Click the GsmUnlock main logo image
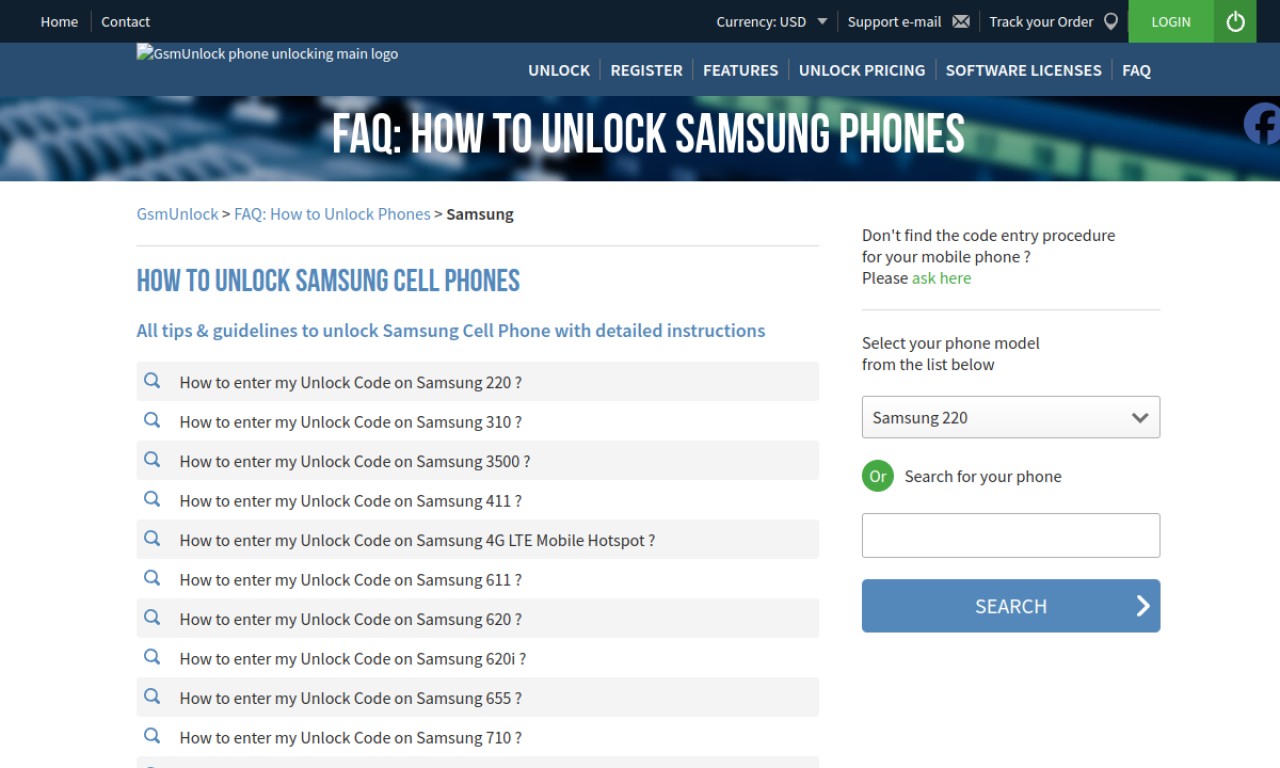Image resolution: width=1280 pixels, height=768 pixels. [267, 54]
